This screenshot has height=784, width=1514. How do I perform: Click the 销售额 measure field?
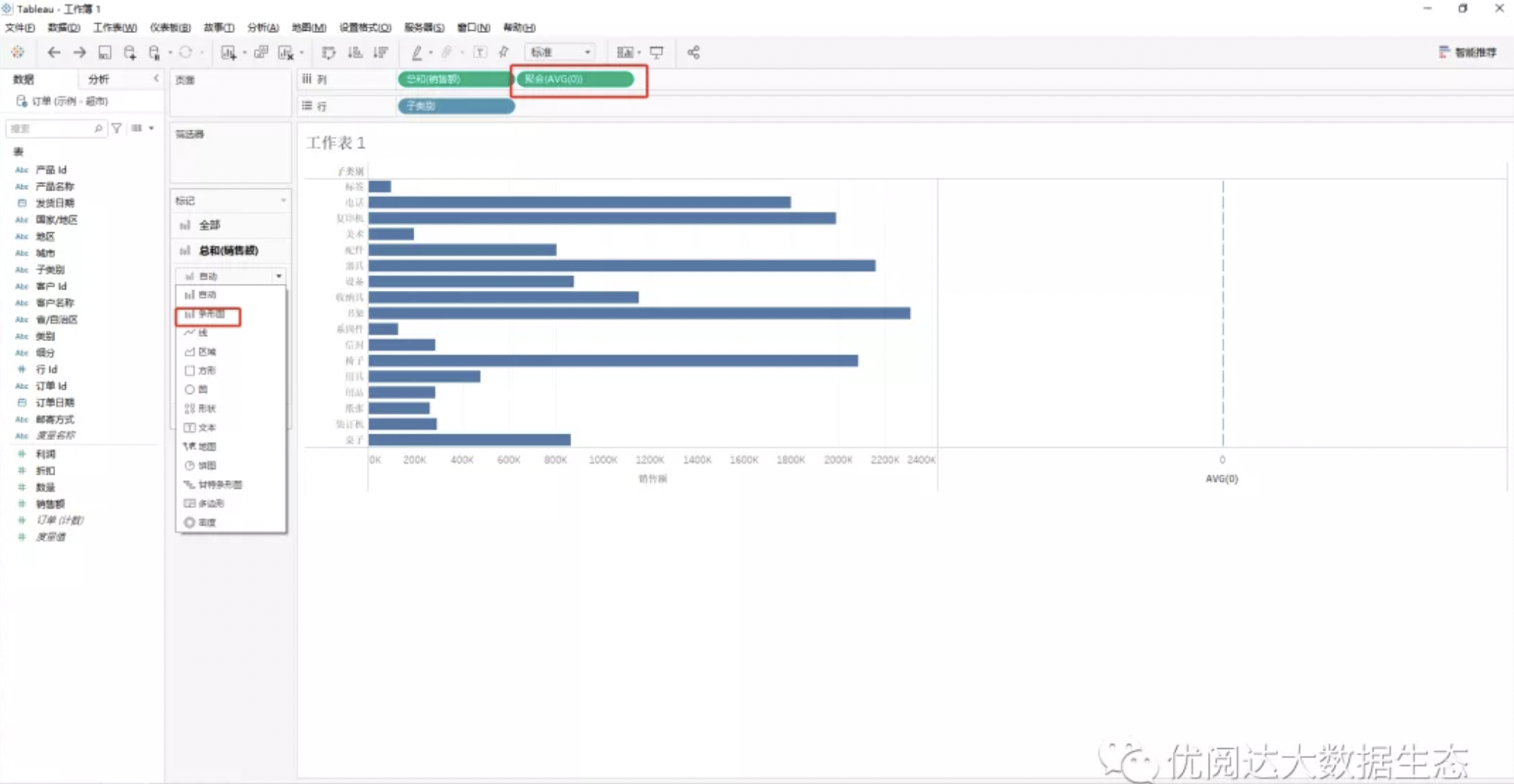pos(50,504)
